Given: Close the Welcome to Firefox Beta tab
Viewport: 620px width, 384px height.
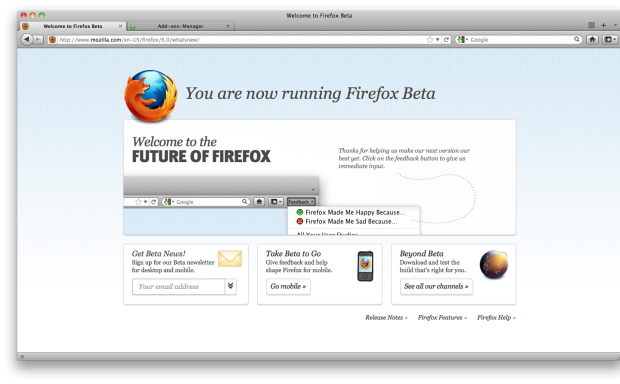Looking at the screenshot, I should (120, 26).
